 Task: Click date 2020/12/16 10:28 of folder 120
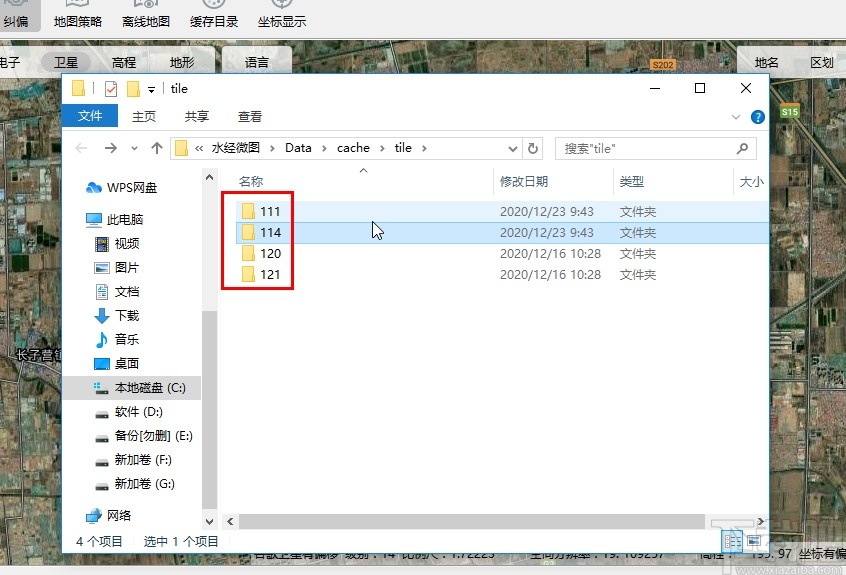[550, 254]
